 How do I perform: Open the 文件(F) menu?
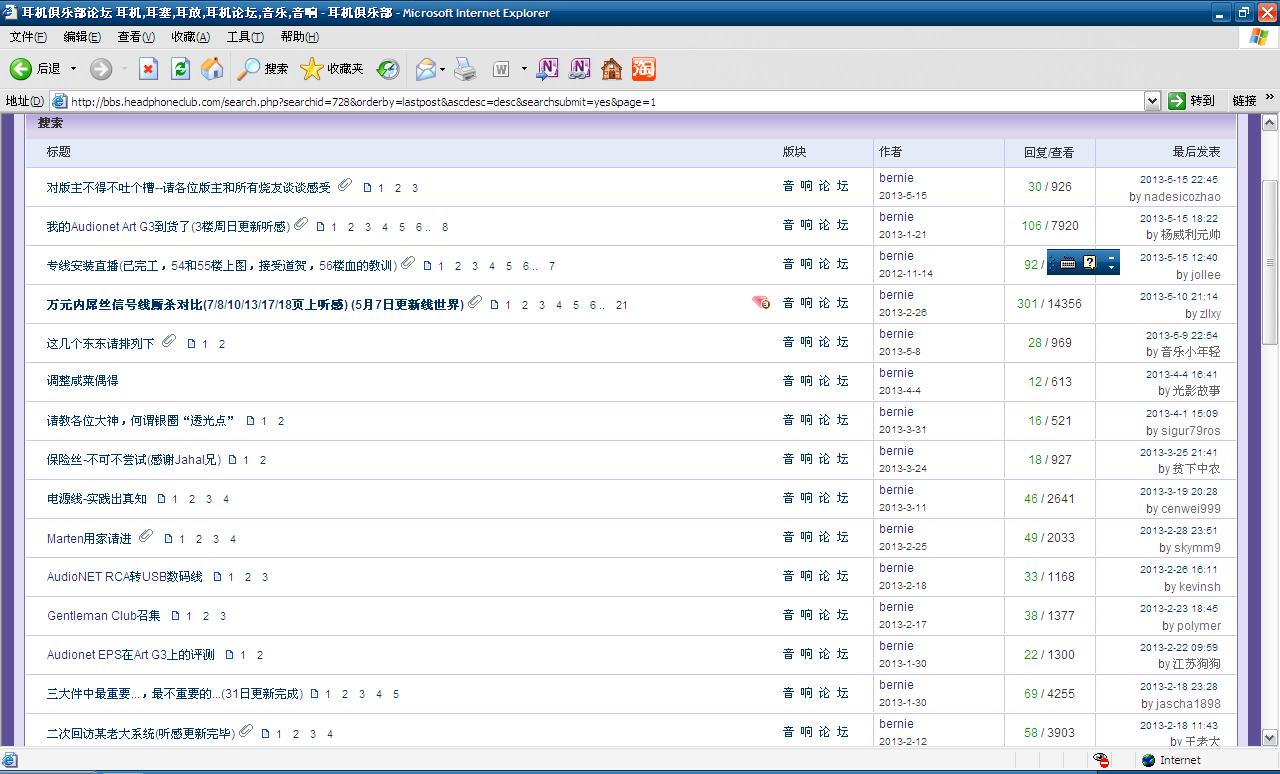coord(28,37)
